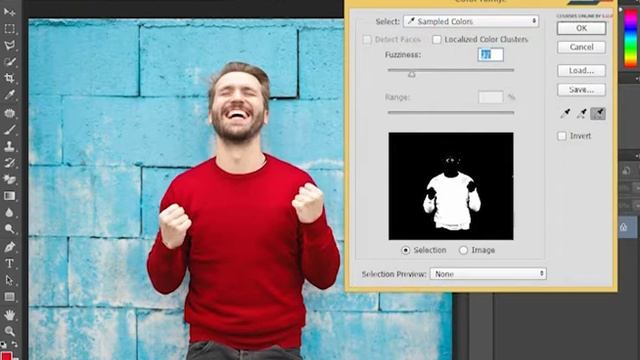Image resolution: width=640 pixels, height=360 pixels.
Task: Choose the Add to Sample eyedropper
Action: tap(582, 113)
